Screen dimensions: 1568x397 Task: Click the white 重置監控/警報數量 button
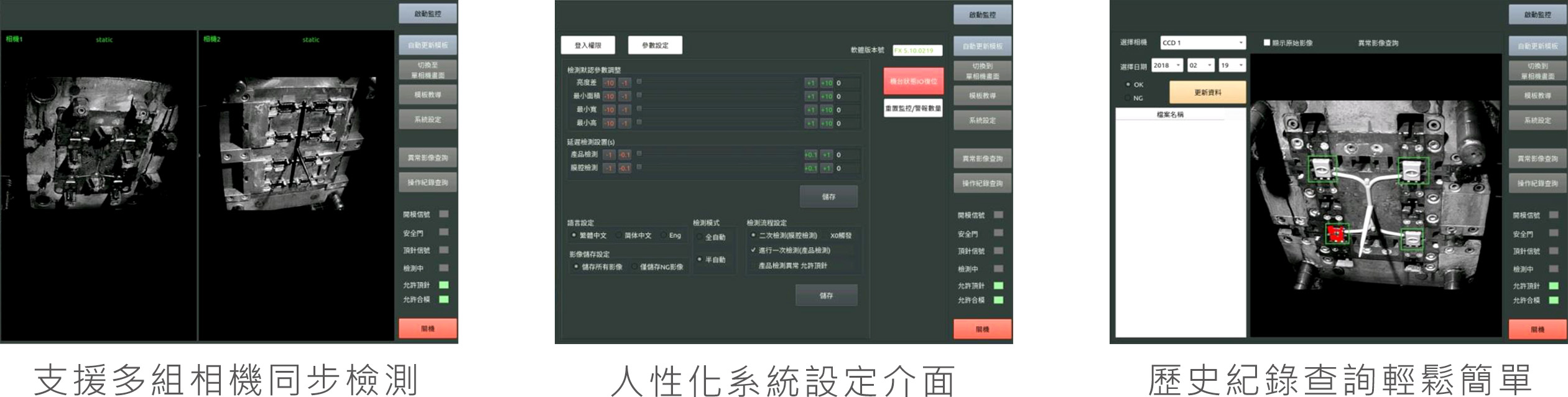pos(913,108)
